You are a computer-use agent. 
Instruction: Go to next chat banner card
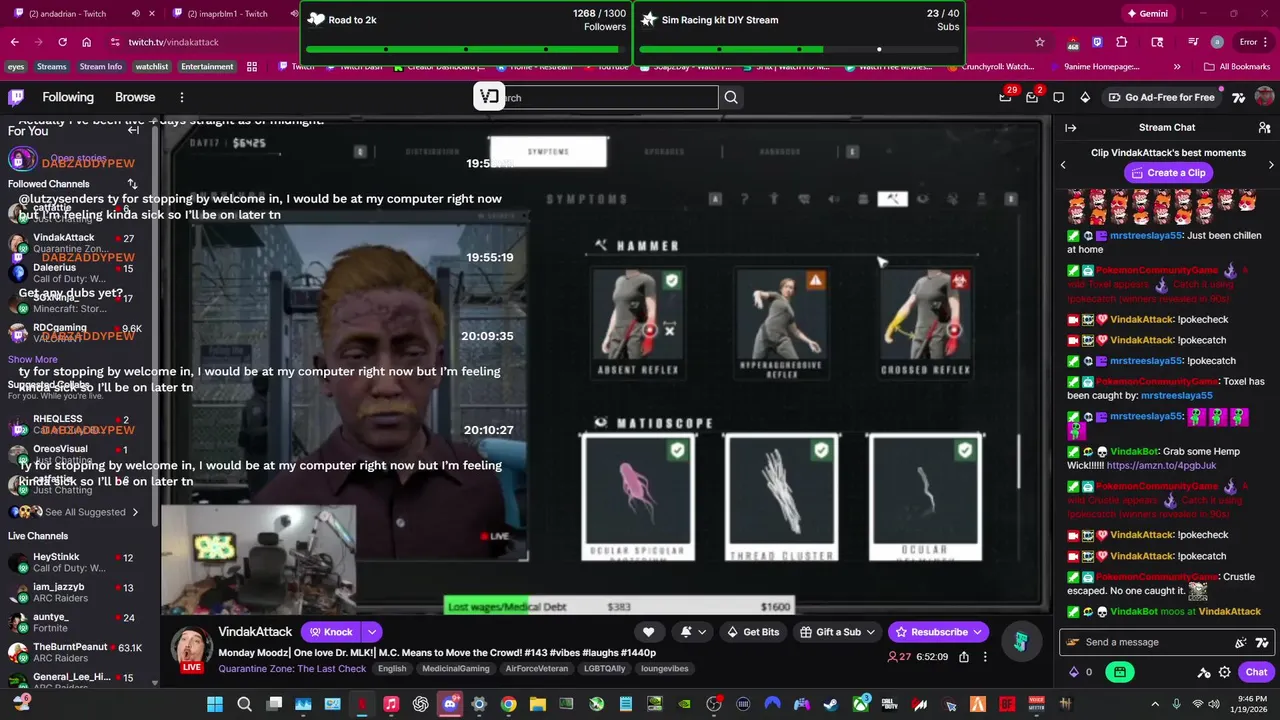pos(1271,164)
